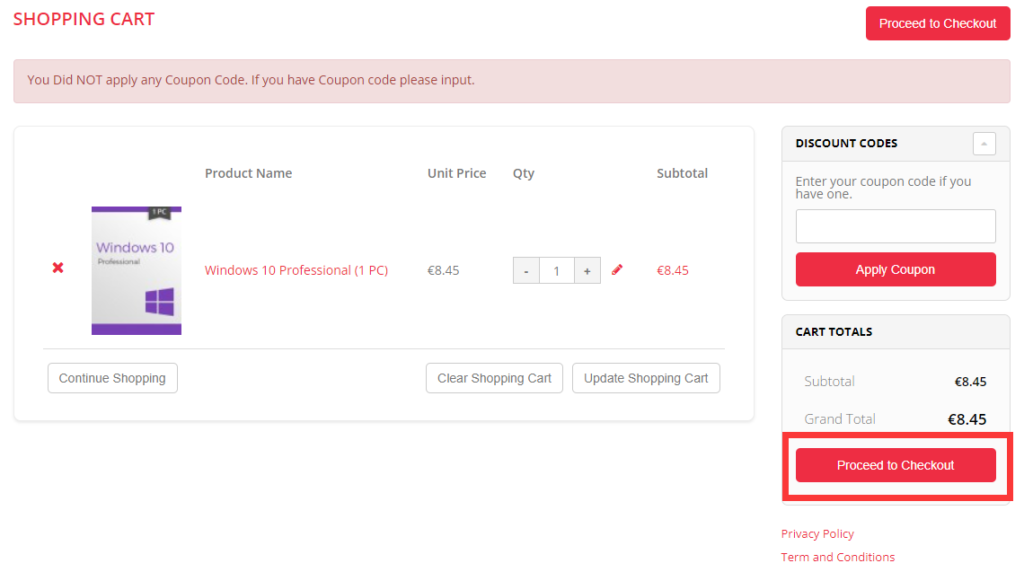Screen dimensions: 1024x572
Task: Increase quantity with the plus button
Action: click(587, 271)
